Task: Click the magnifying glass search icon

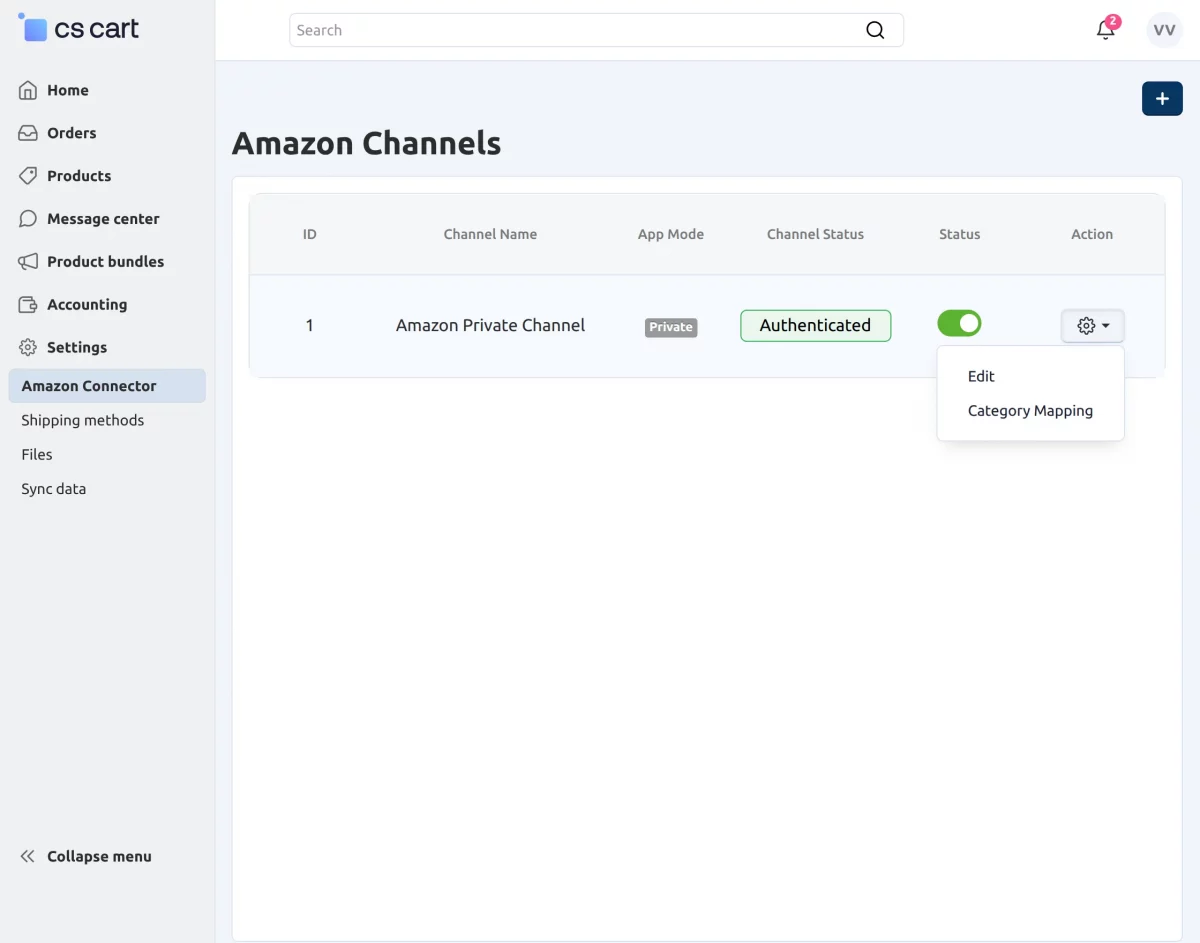Action: (875, 30)
